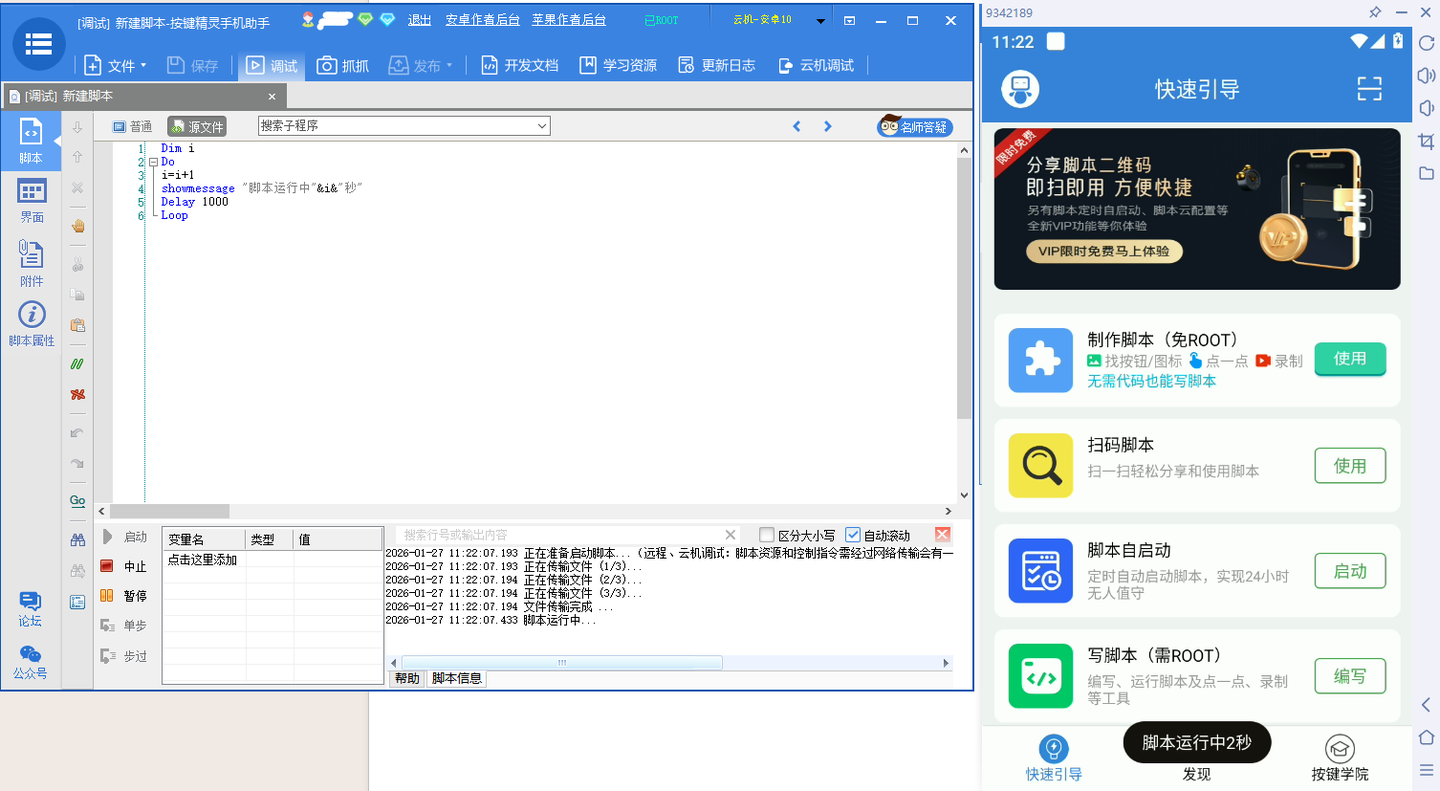Image resolution: width=1440 pixels, height=791 pixels.
Task: Expand the 云机-安卓10 device dropdown arrow
Action: tap(820, 21)
